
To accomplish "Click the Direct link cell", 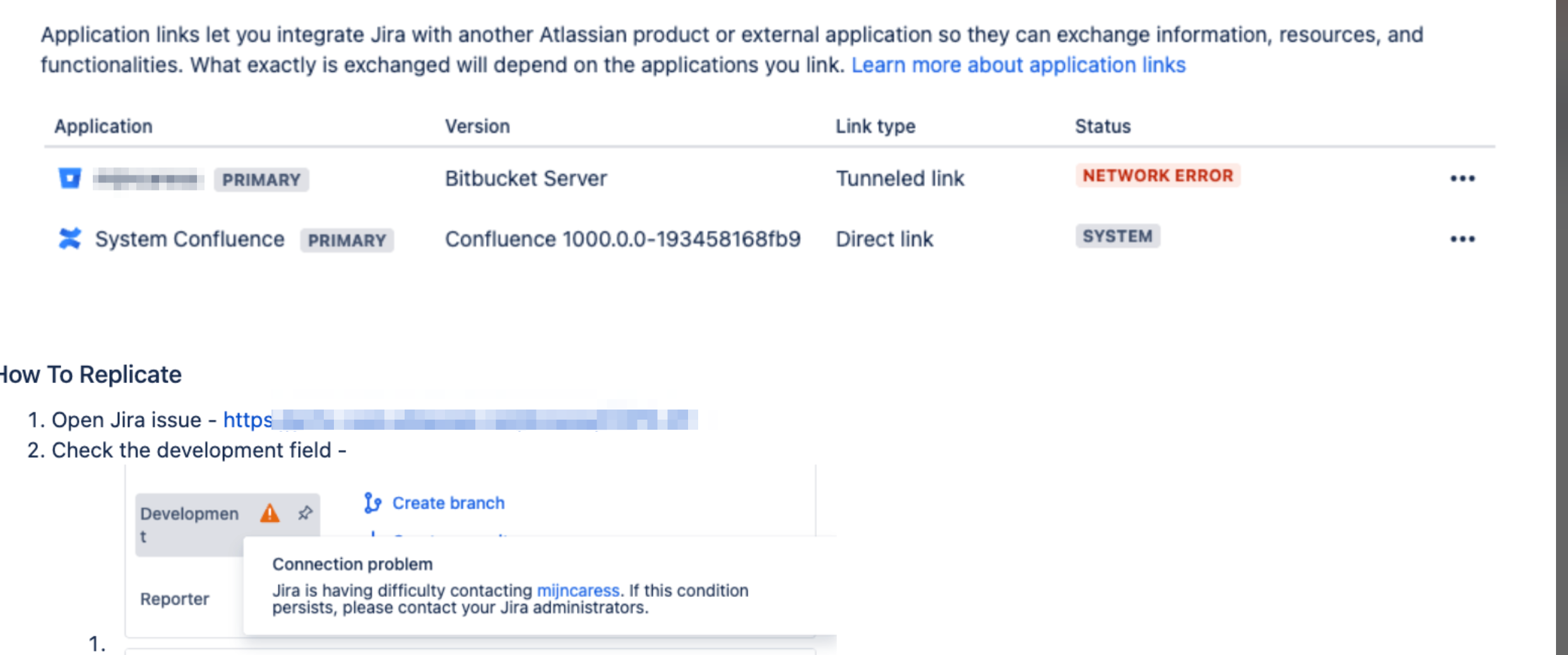I will tap(884, 239).
